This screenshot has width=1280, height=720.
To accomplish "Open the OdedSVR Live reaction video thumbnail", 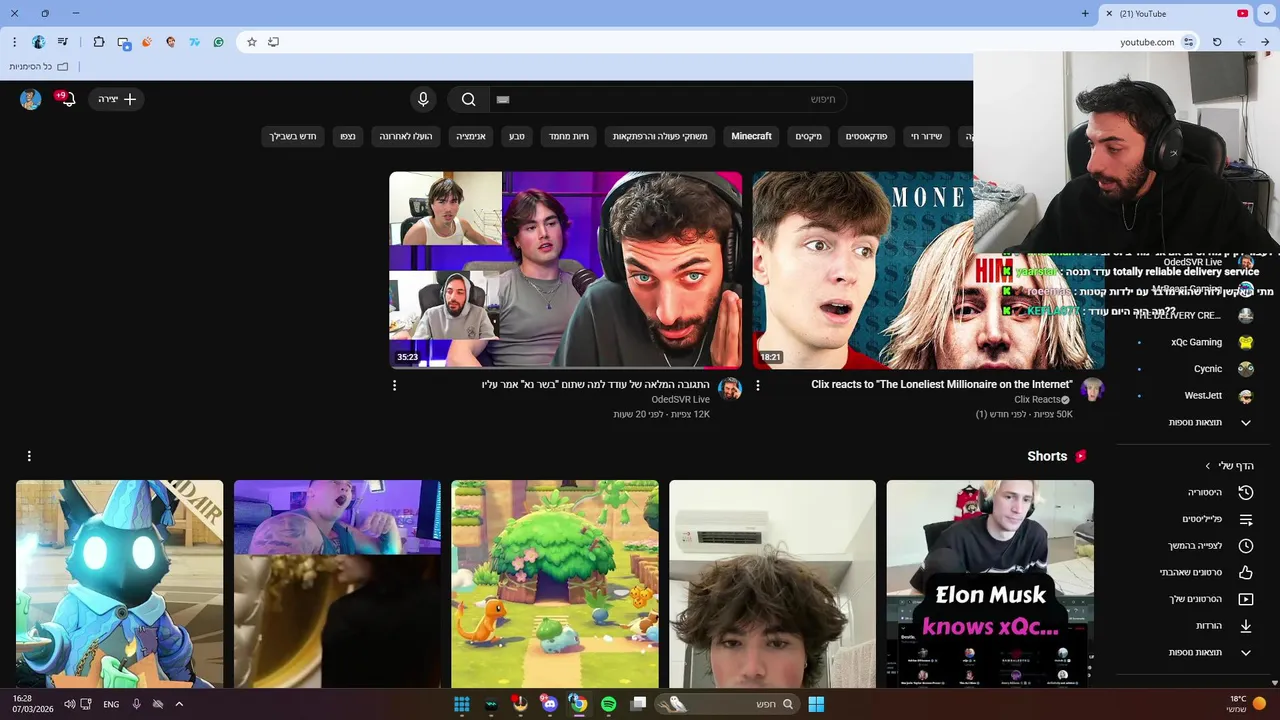I will 565,270.
